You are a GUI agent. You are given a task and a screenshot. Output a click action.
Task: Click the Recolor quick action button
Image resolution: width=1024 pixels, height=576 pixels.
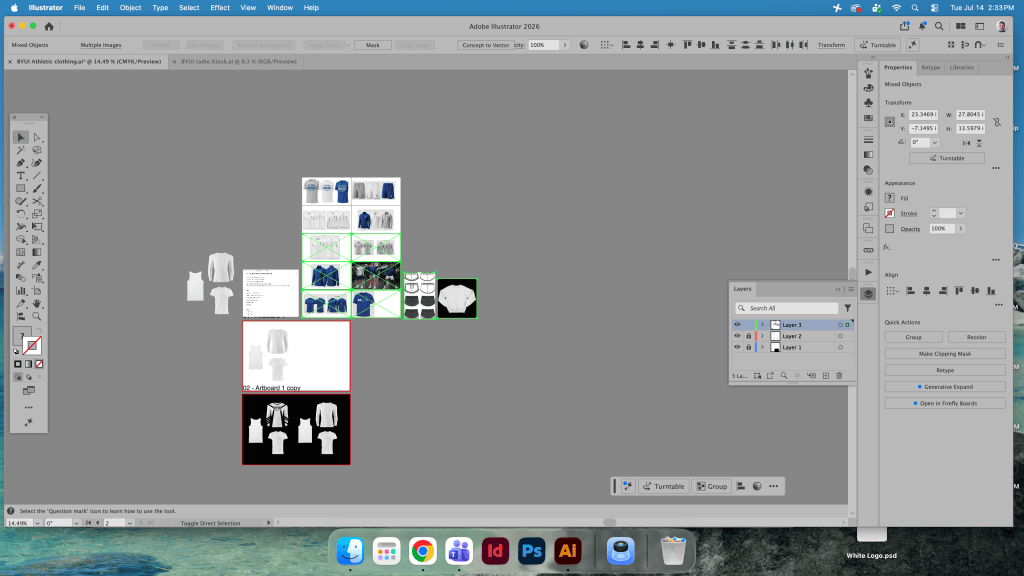click(x=976, y=337)
